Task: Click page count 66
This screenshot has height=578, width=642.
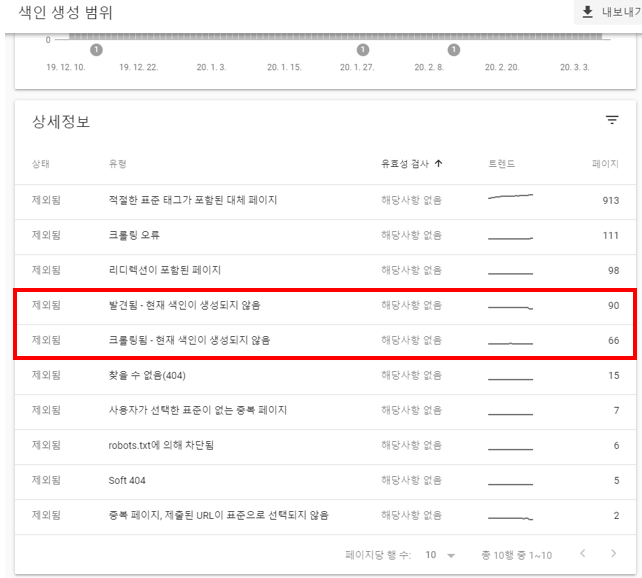Action: [x=613, y=341]
